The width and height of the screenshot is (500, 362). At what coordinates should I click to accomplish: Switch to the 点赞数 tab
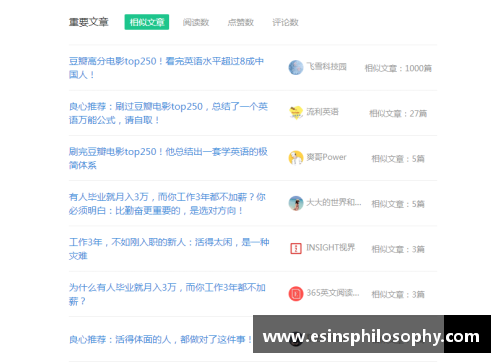click(240, 22)
